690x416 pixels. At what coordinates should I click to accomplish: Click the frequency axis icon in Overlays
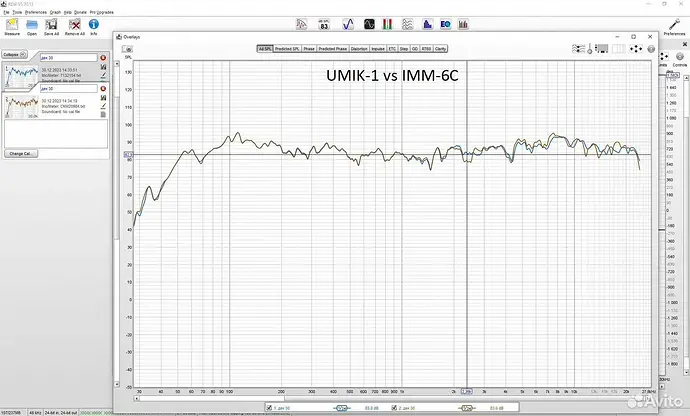602,49
